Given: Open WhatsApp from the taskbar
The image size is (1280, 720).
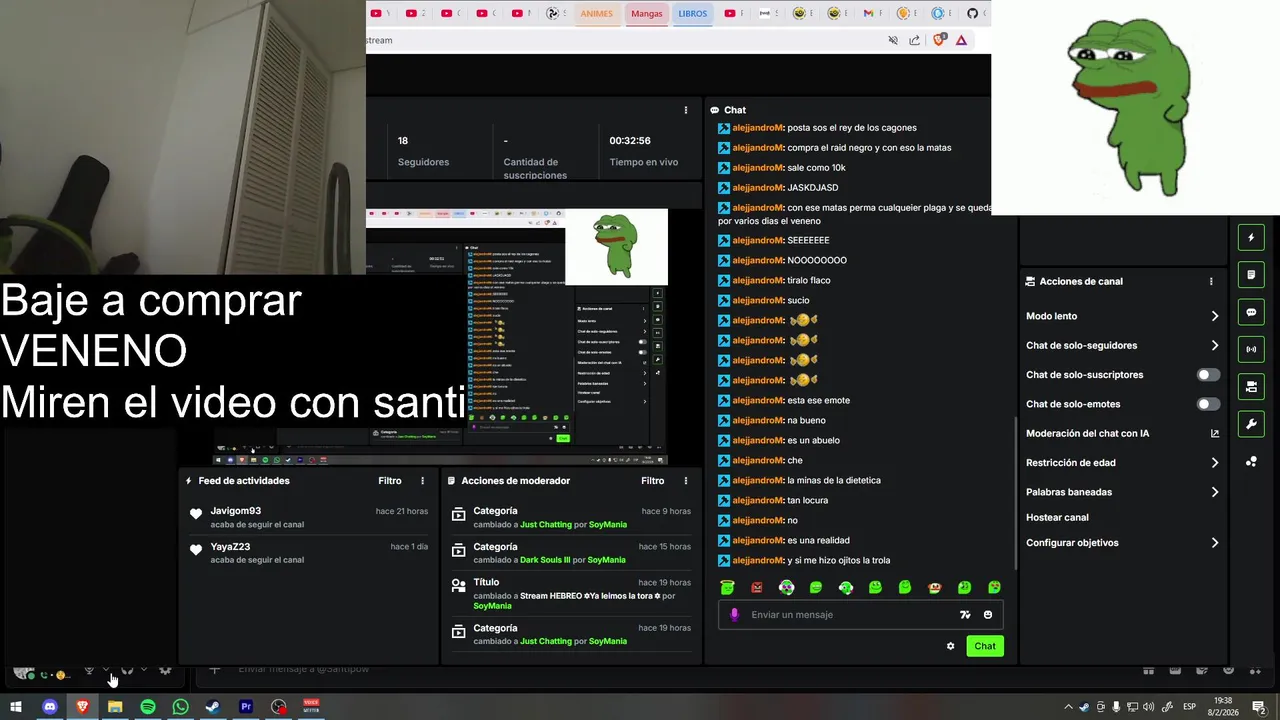Looking at the screenshot, I should (180, 707).
